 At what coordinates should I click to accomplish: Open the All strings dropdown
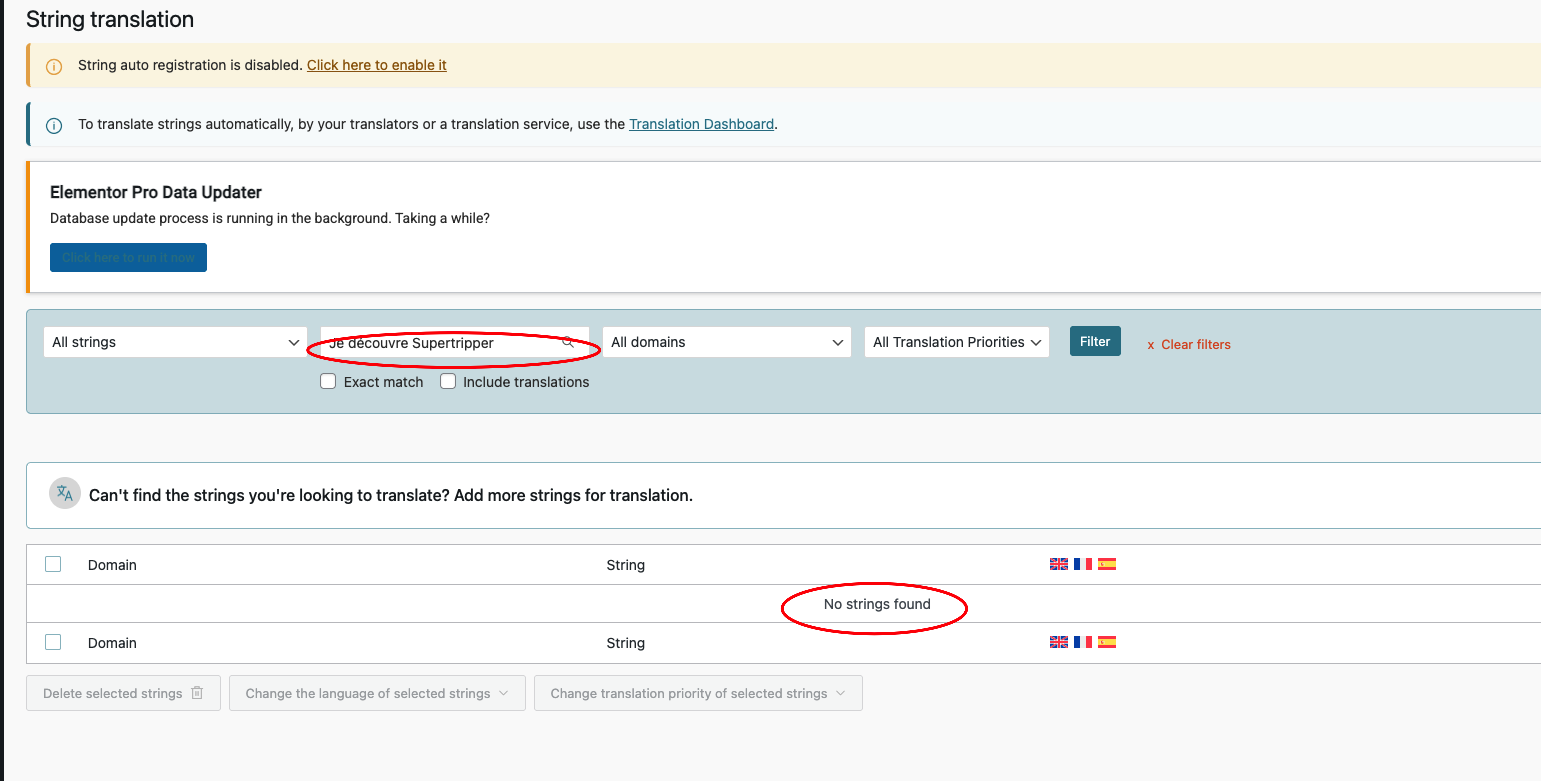[x=175, y=342]
